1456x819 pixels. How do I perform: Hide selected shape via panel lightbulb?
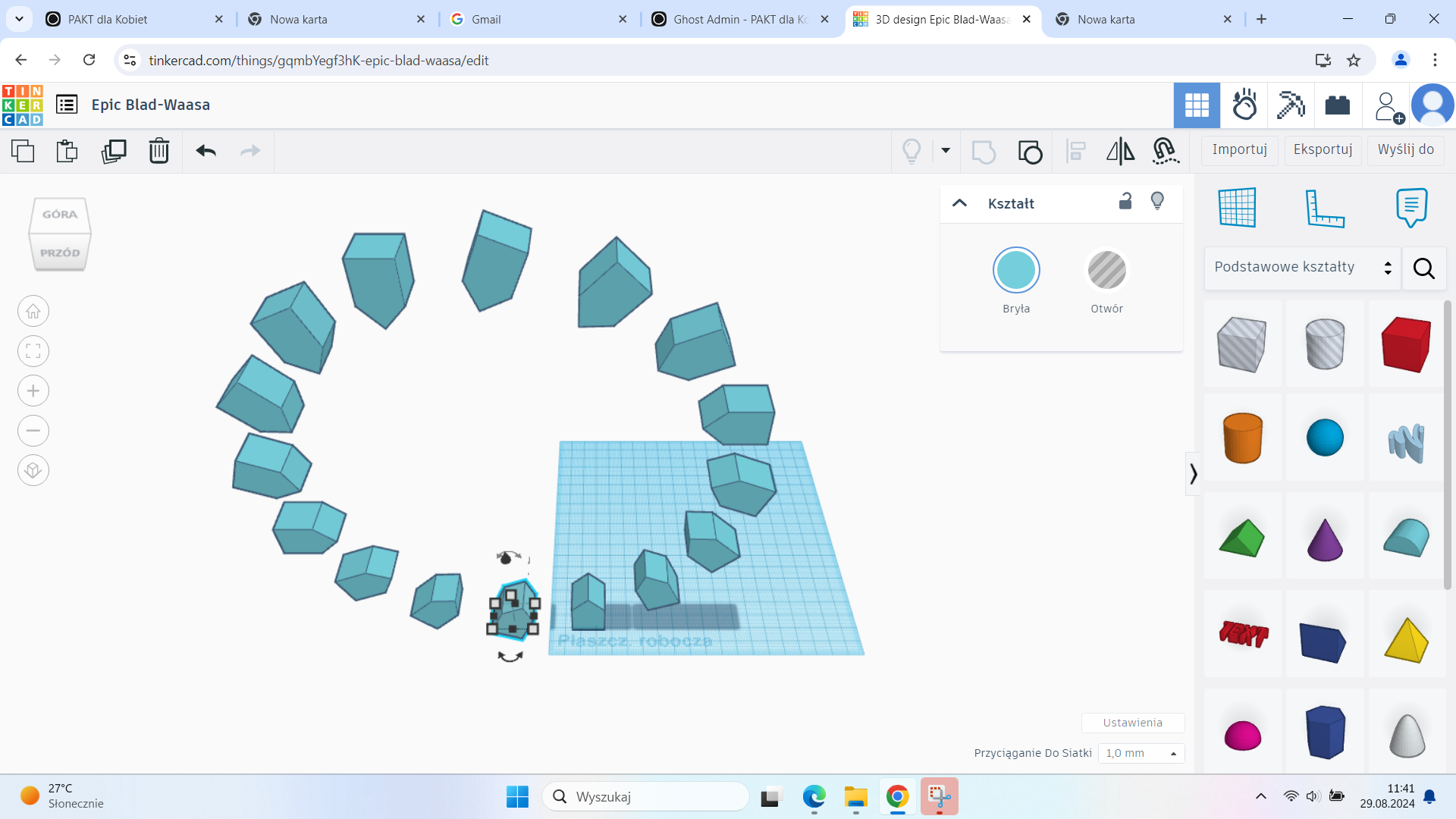1157,201
